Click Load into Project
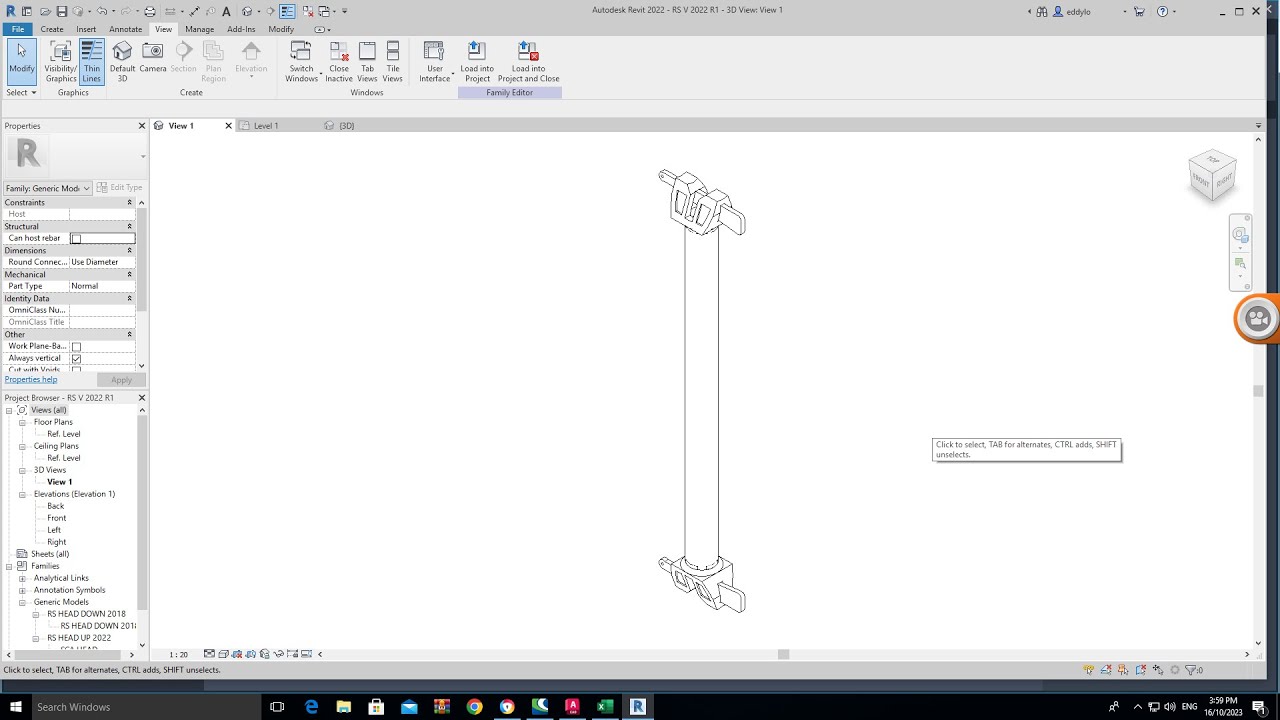Image resolution: width=1280 pixels, height=720 pixels. tap(477, 61)
